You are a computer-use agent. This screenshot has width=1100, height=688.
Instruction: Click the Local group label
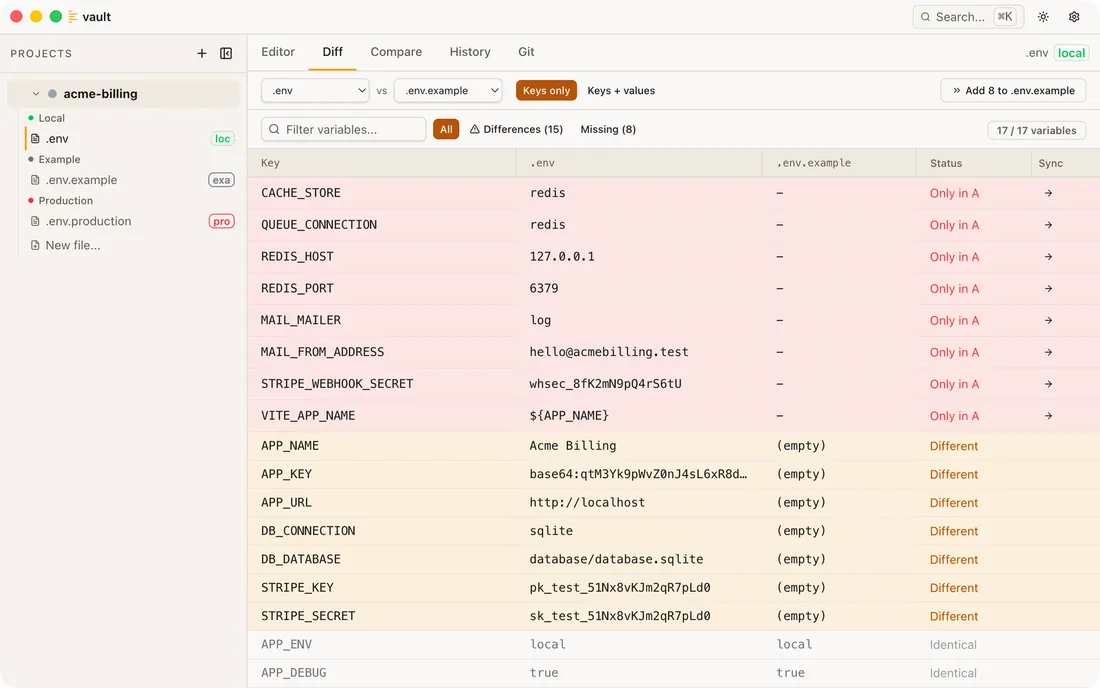(51, 118)
